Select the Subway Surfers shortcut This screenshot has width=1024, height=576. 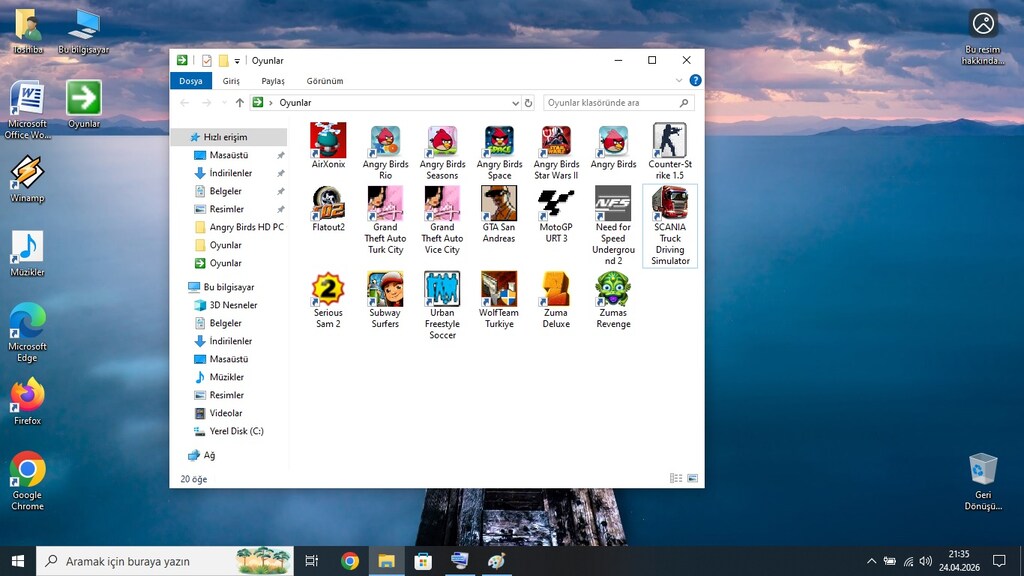(x=385, y=300)
